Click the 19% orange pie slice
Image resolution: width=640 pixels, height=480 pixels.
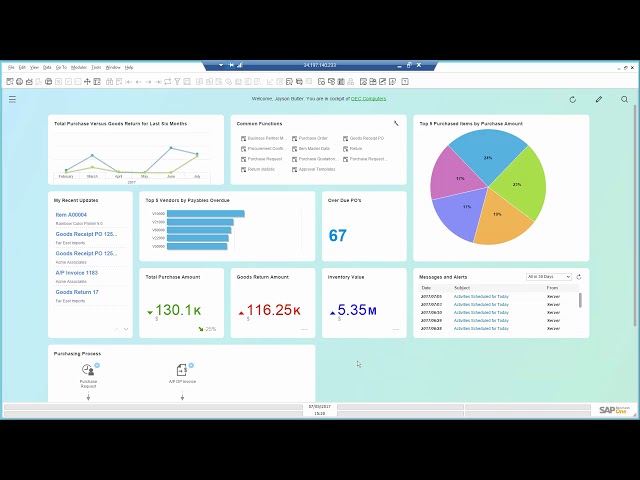tap(500, 216)
